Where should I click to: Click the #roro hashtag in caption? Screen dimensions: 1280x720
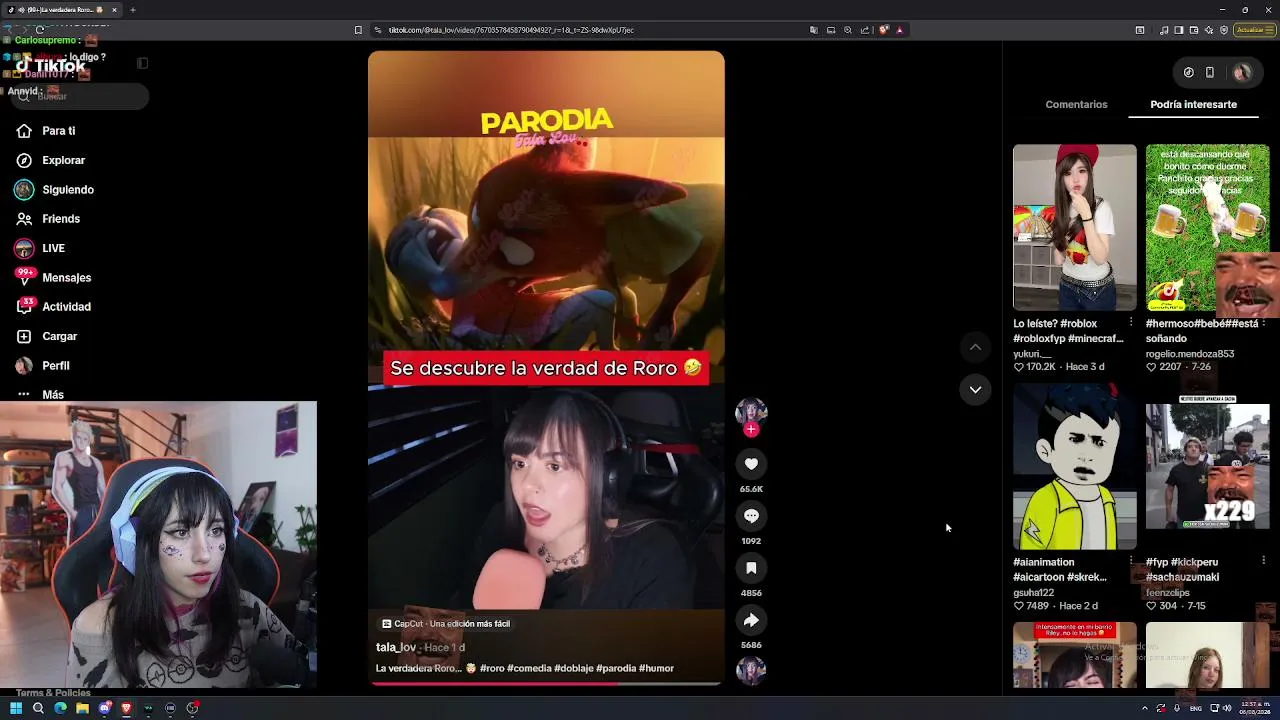coord(492,668)
